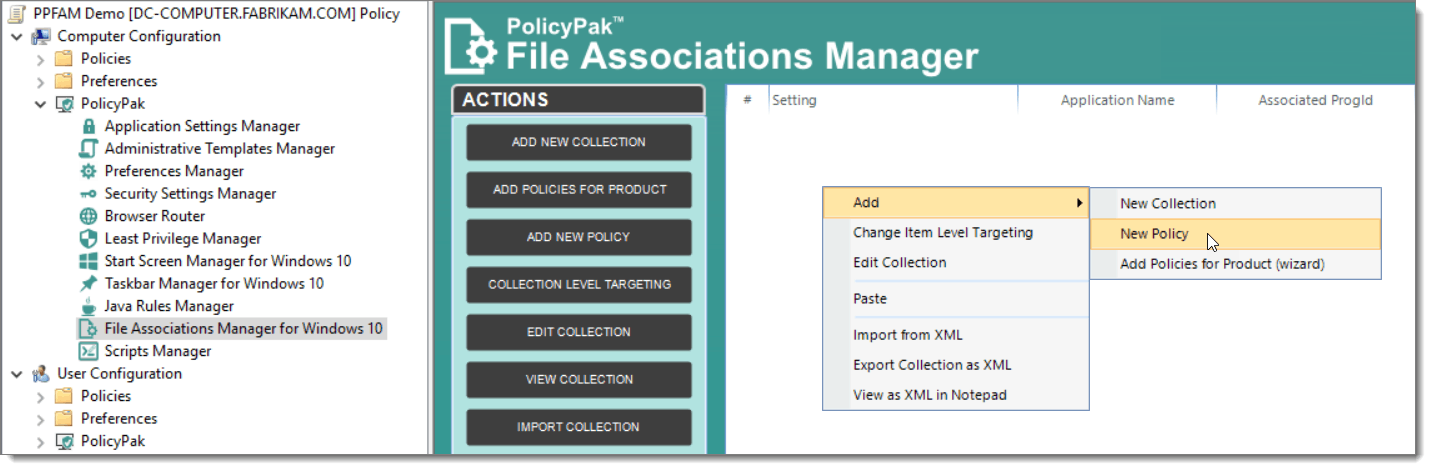Expand Preferences under User Configuration
This screenshot has width=1431, height=470.
[x=41, y=419]
